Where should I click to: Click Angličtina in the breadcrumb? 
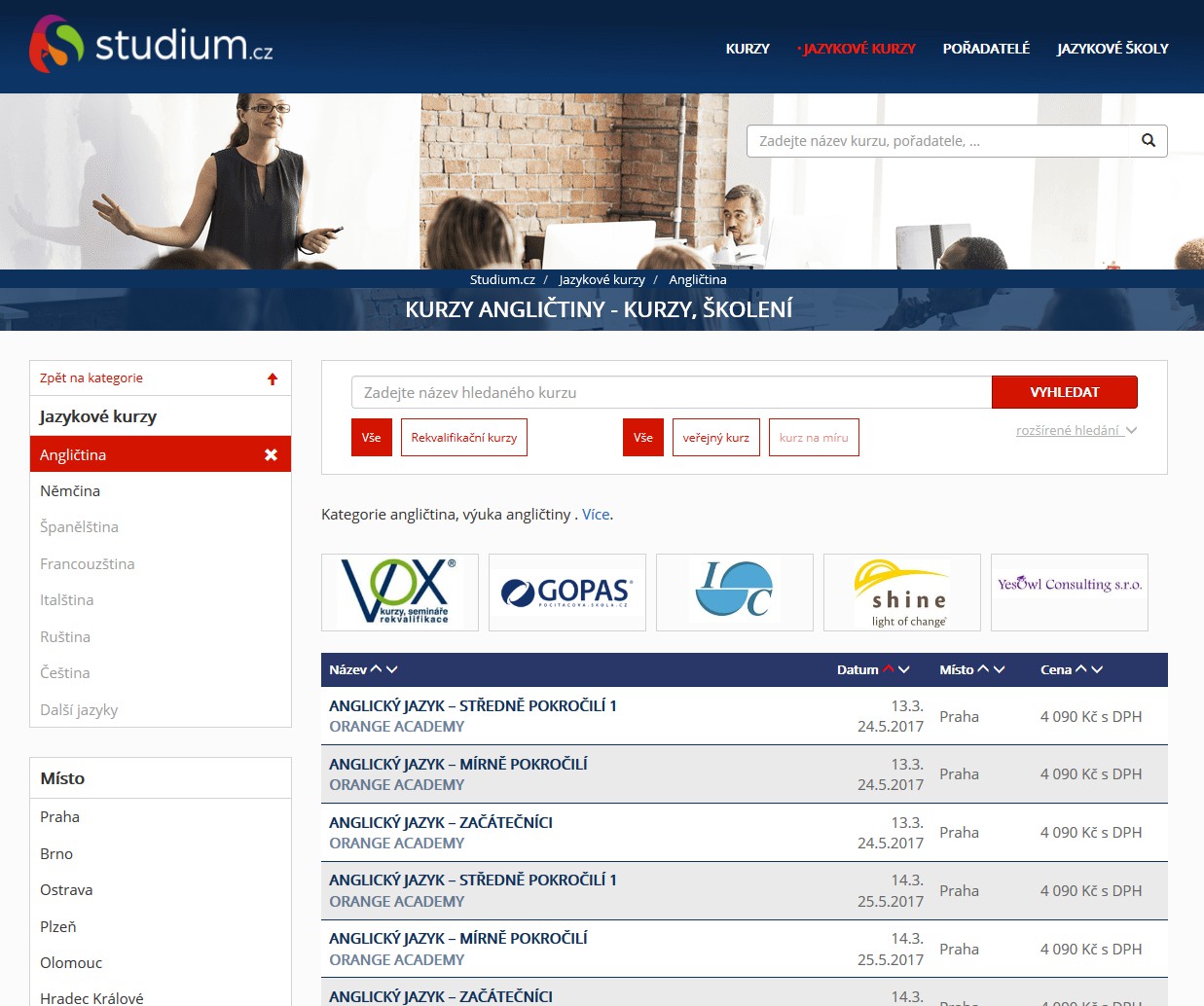click(x=698, y=279)
